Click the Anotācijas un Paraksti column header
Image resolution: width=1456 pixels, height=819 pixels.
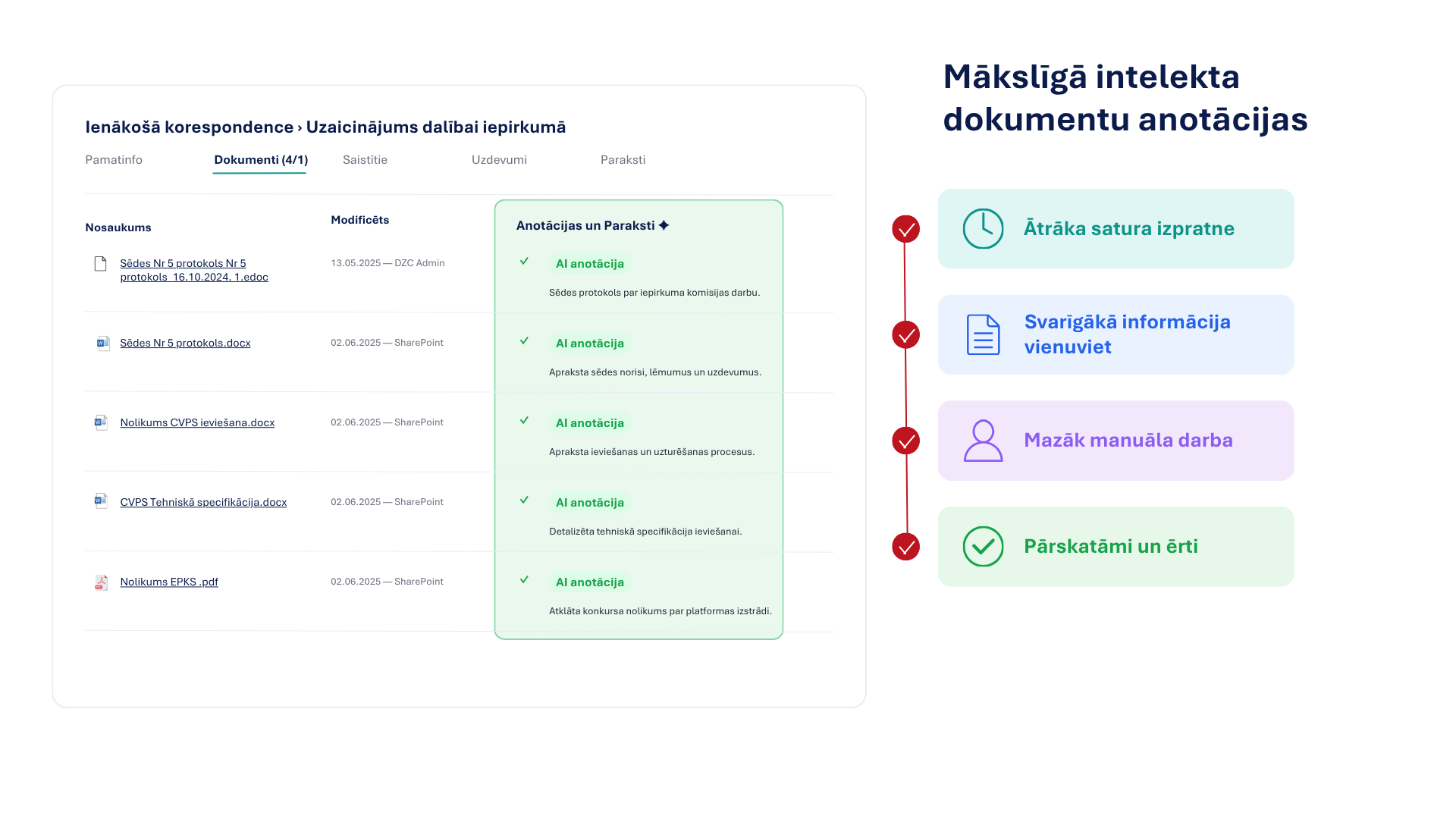tap(585, 225)
